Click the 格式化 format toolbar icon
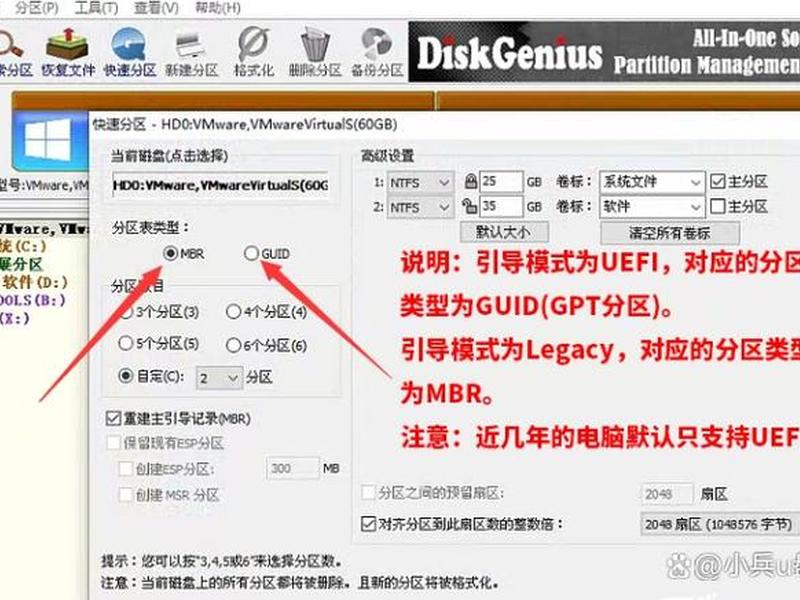Screen dimensions: 800x600 click(x=254, y=53)
